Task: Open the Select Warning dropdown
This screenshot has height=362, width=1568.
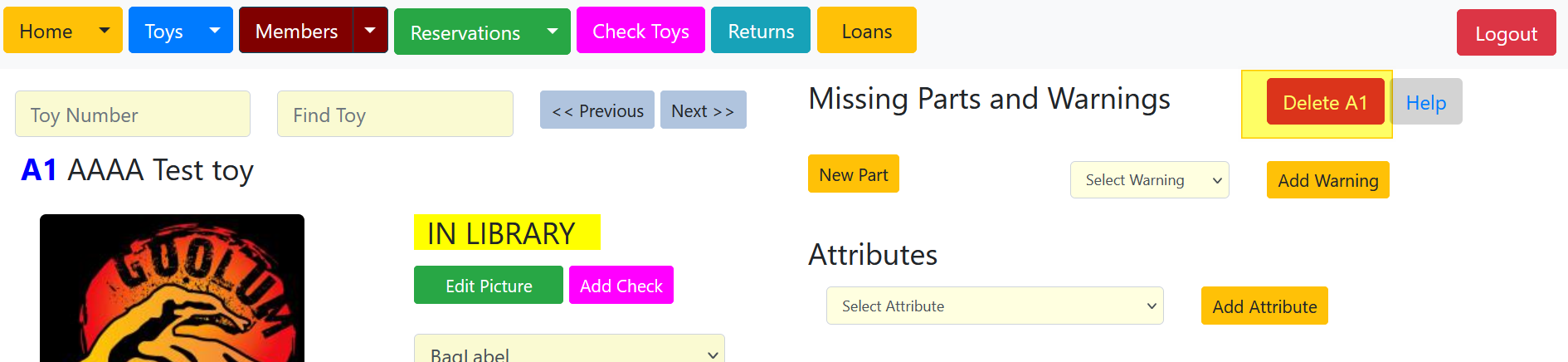Action: pyautogui.click(x=1149, y=180)
